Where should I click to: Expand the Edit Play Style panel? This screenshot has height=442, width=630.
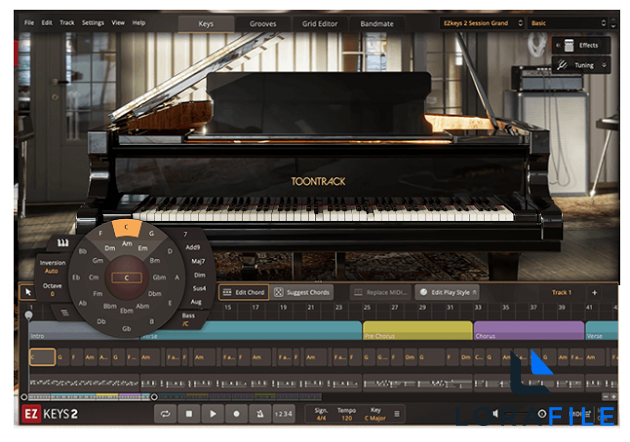[x=448, y=293]
